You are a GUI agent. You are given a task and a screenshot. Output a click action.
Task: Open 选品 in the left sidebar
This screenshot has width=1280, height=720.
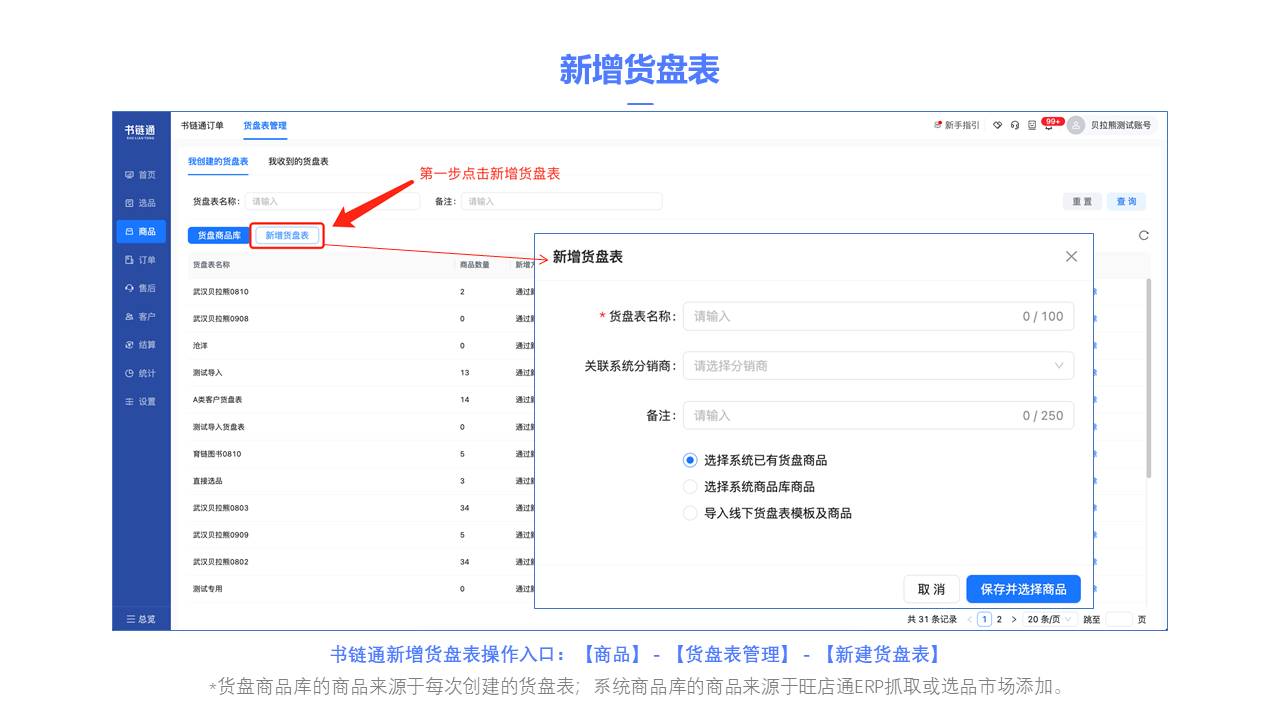(140, 203)
